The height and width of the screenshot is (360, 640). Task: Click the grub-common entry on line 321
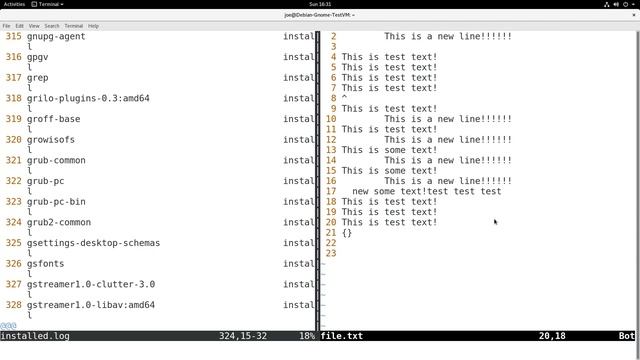point(56,160)
